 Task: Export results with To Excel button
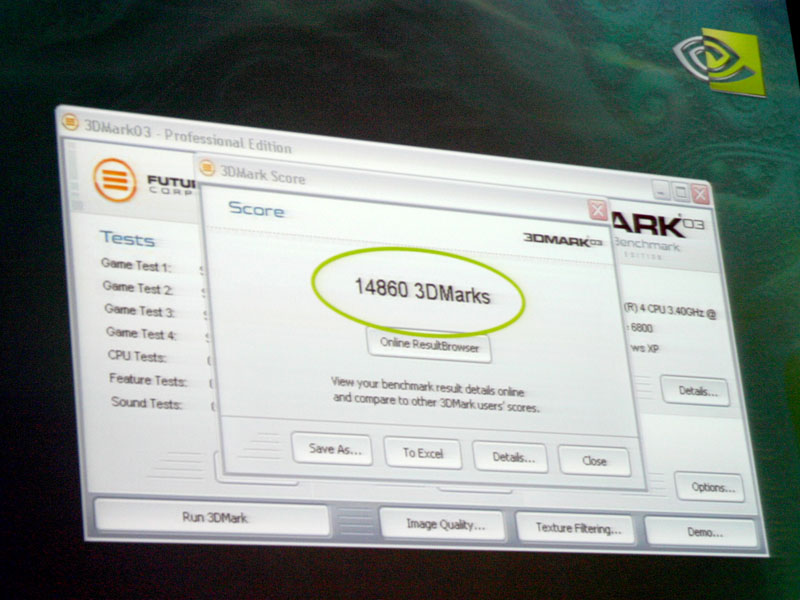click(423, 453)
